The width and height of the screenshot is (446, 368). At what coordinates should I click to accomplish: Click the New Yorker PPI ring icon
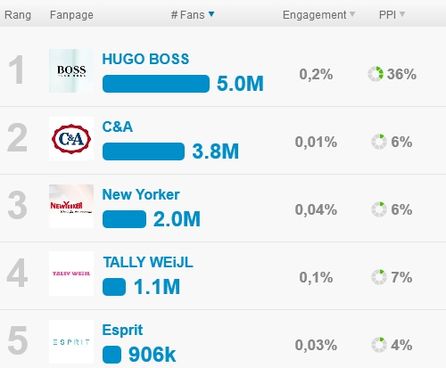(x=379, y=209)
